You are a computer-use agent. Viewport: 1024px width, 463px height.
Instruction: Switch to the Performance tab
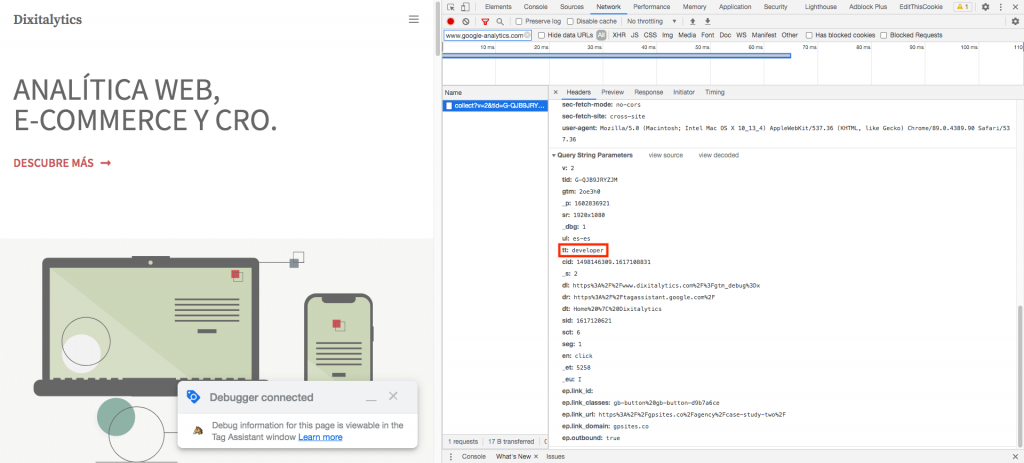(x=651, y=7)
